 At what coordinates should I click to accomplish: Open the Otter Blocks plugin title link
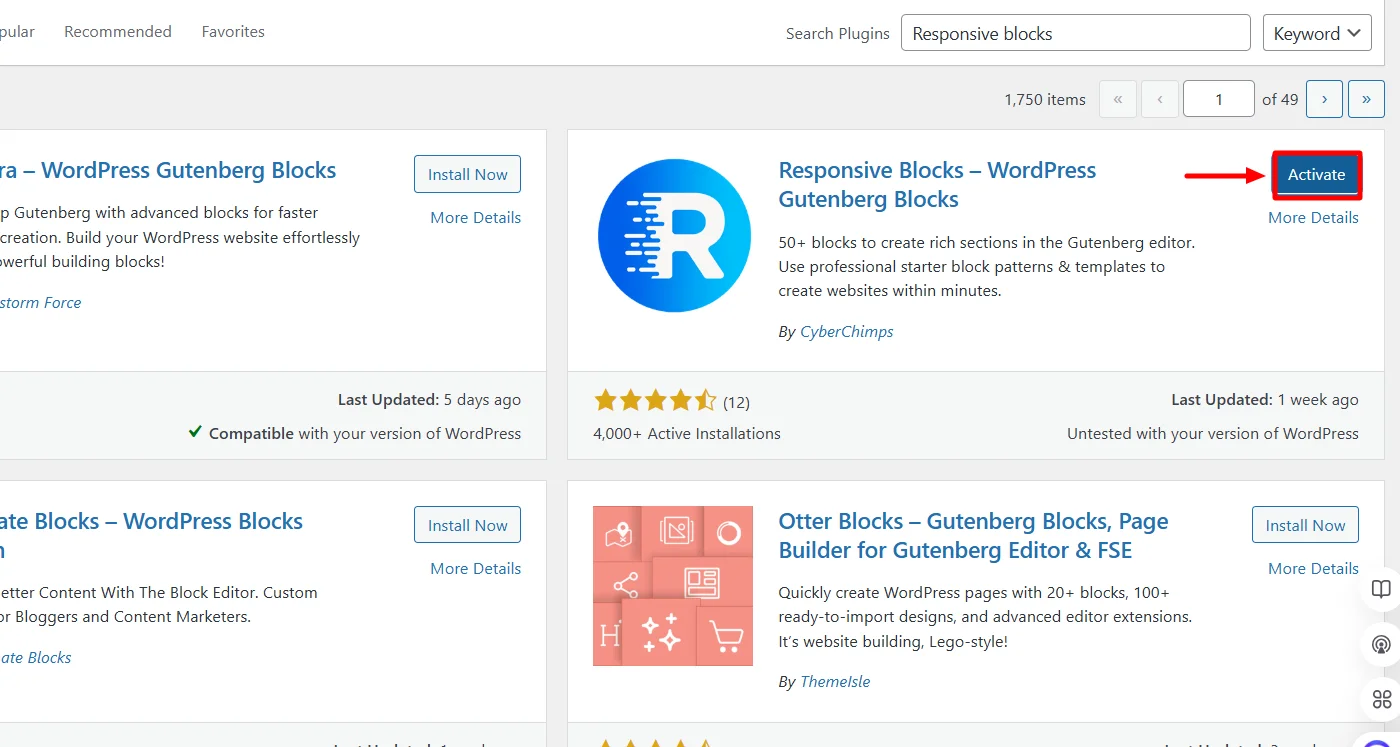[973, 536]
